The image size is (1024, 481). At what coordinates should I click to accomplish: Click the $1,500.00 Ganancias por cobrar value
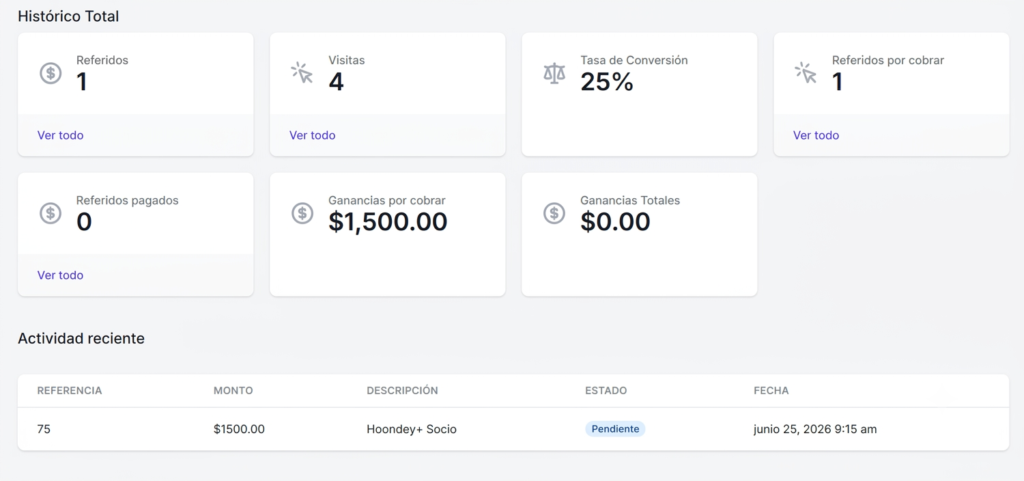388,222
